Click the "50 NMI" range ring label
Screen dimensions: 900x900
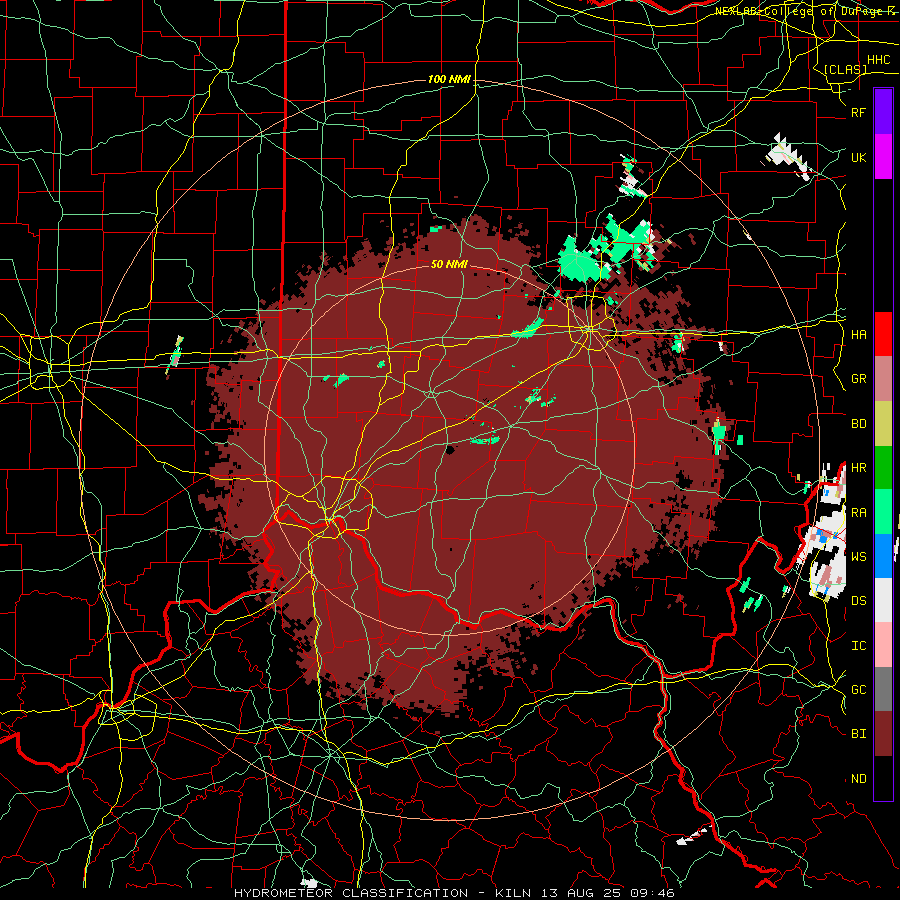(x=449, y=264)
